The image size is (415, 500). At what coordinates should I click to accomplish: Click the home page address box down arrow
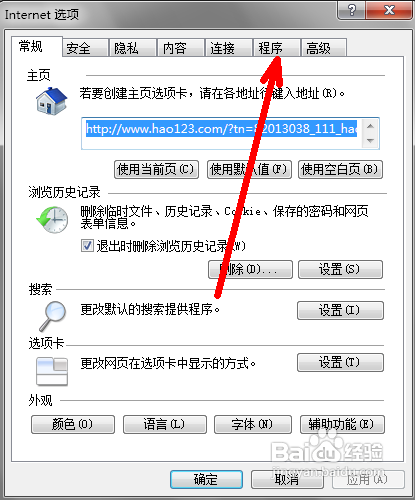click(x=370, y=141)
